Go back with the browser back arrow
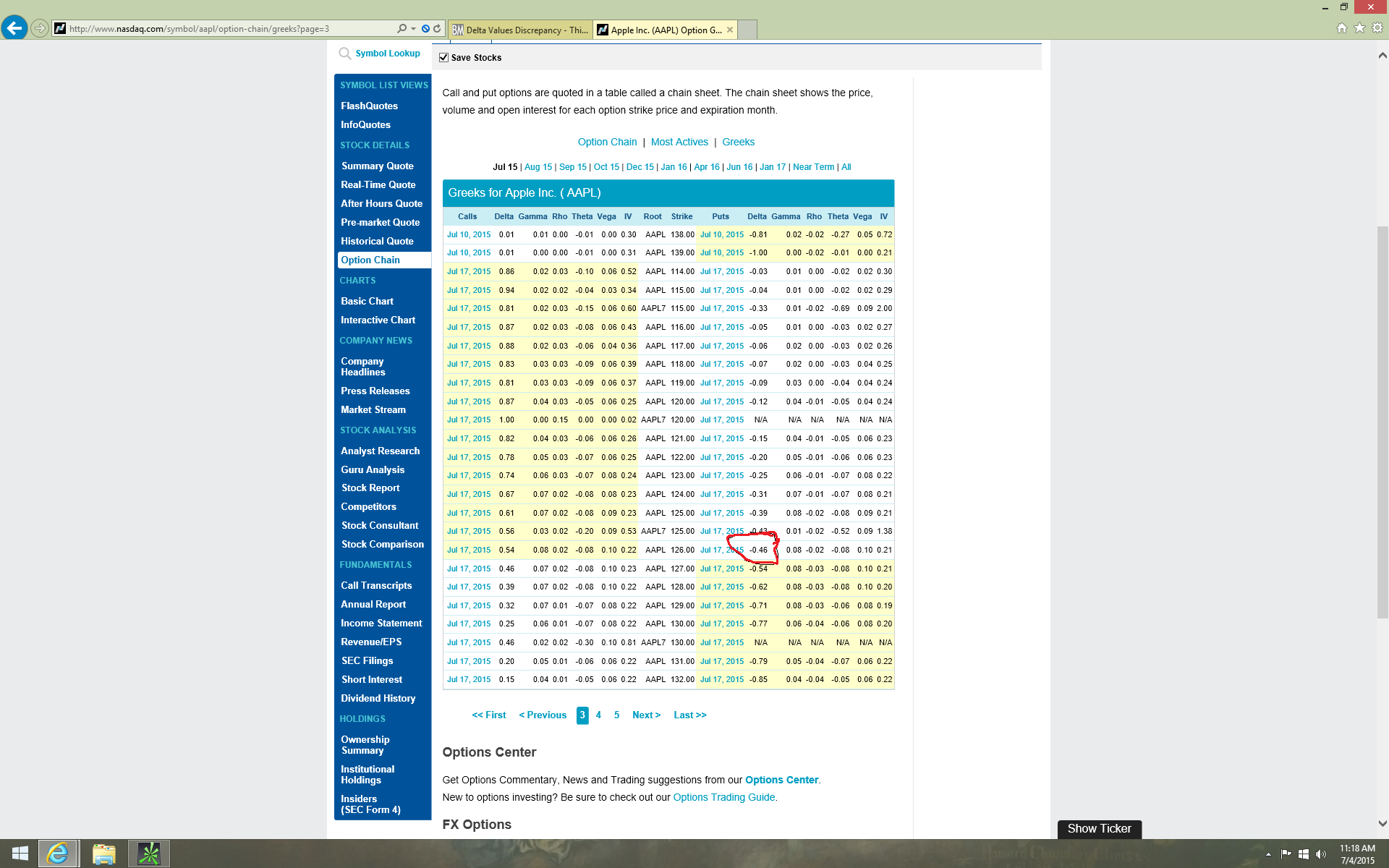Screen dimensions: 1389x868 (x=14, y=28)
